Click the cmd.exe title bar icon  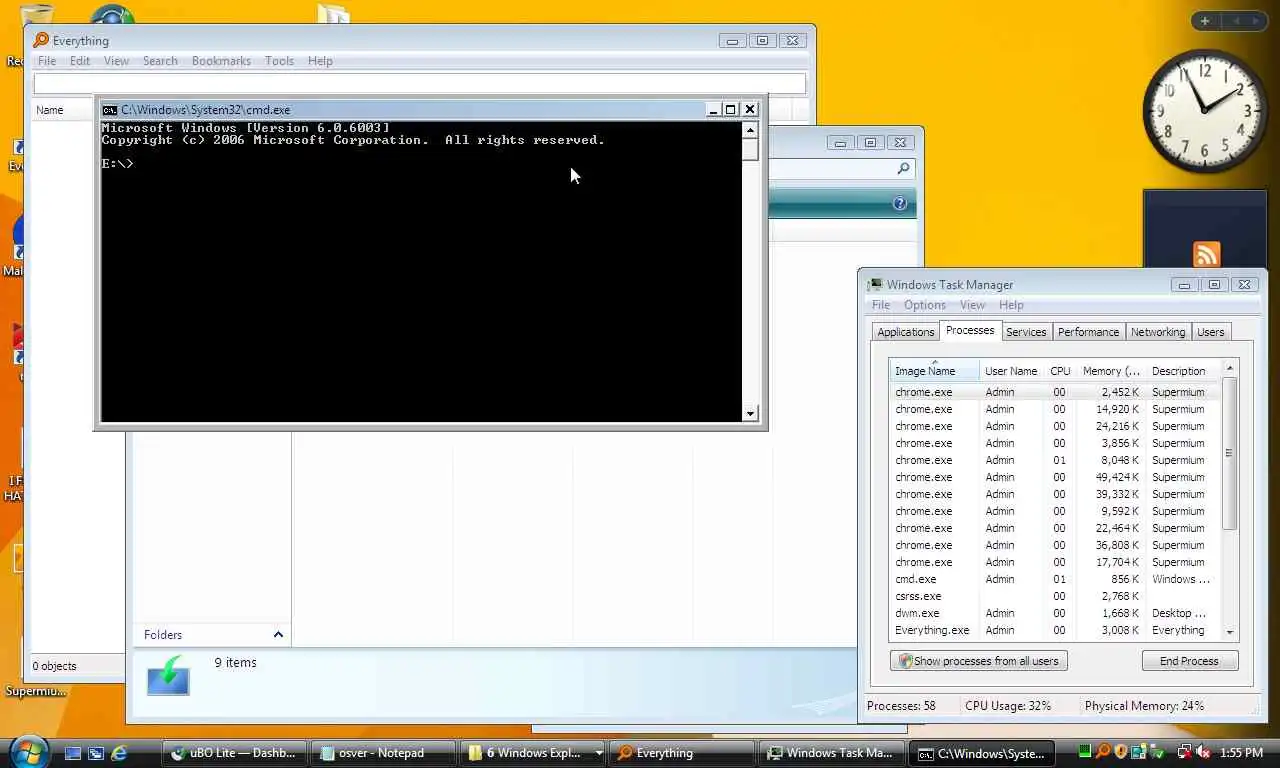pos(110,110)
